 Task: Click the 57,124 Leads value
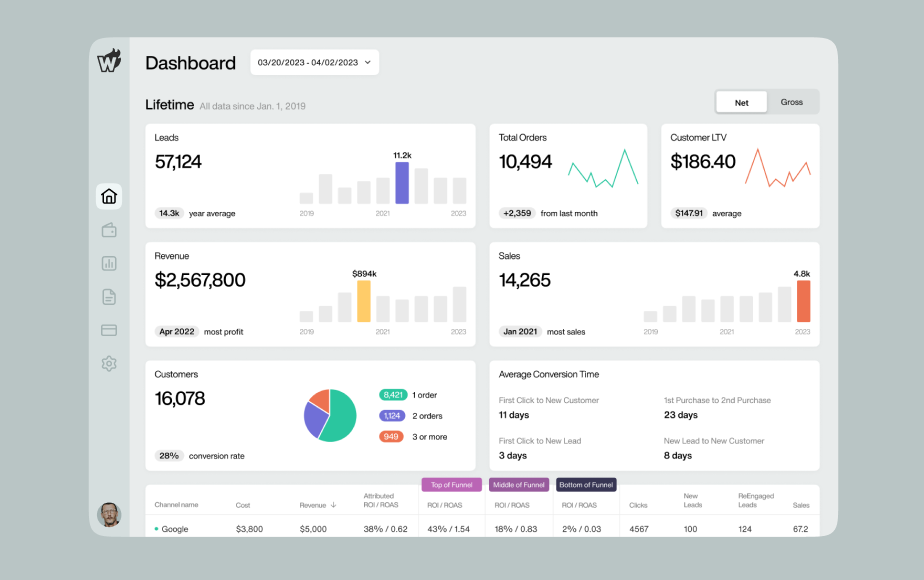[x=178, y=162]
